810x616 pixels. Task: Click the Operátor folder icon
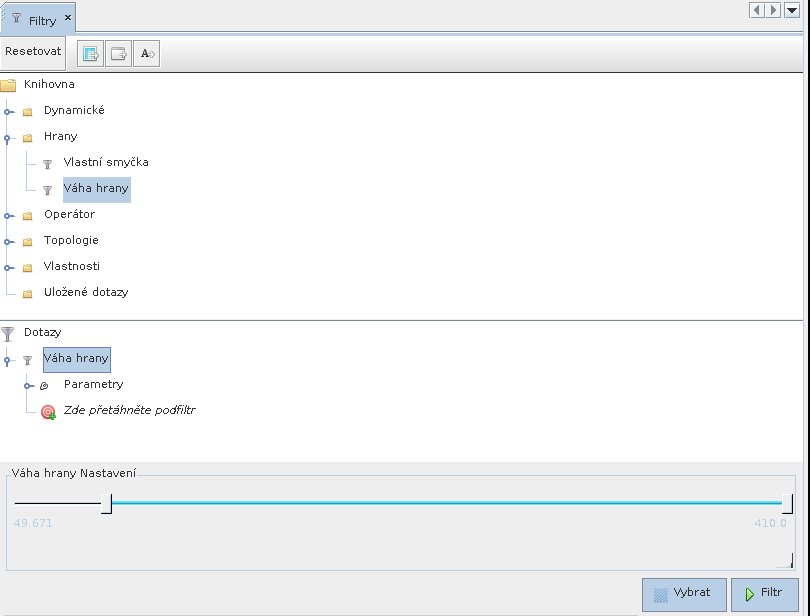tap(27, 216)
